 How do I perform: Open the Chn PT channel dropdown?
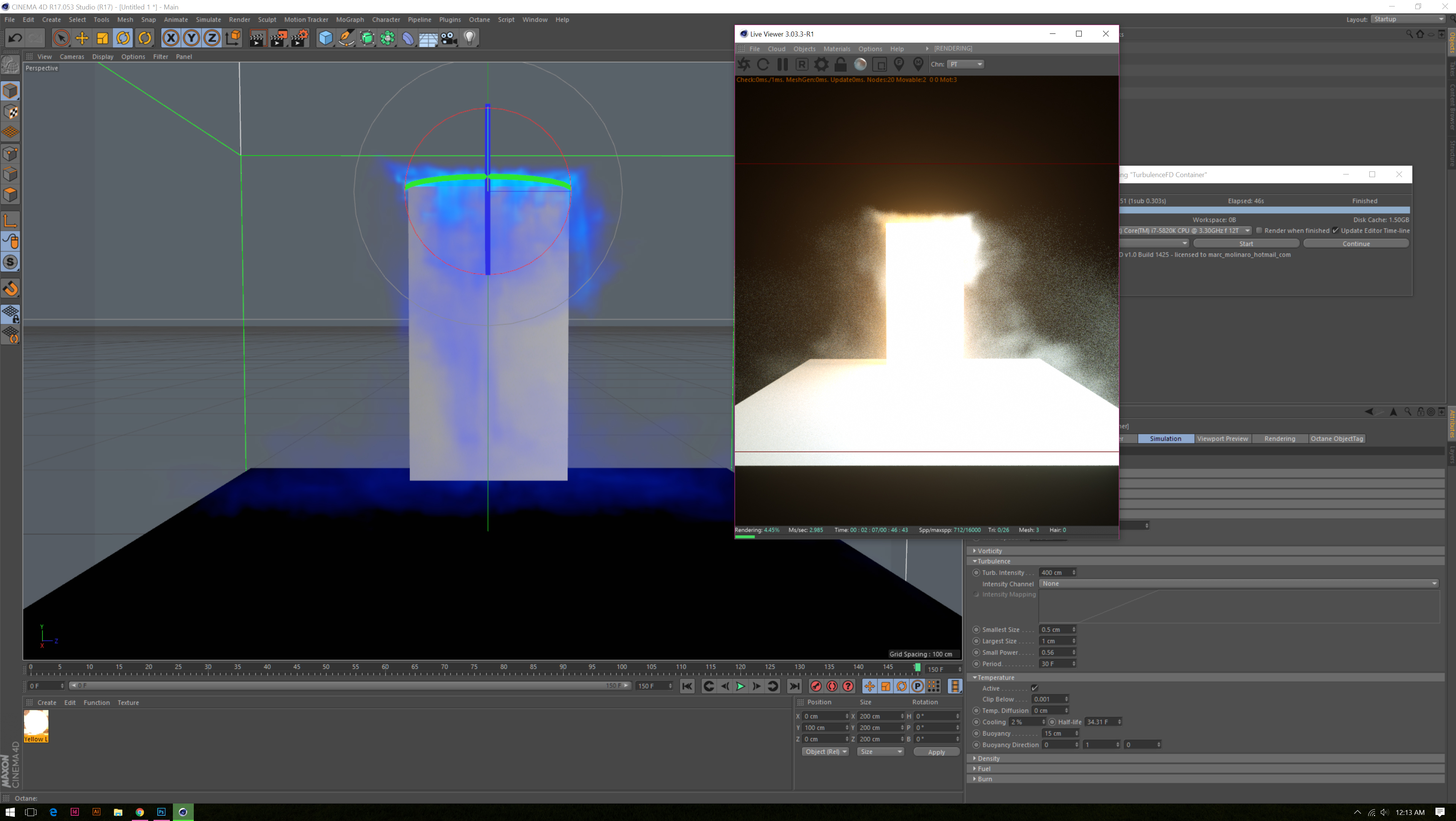coord(965,65)
